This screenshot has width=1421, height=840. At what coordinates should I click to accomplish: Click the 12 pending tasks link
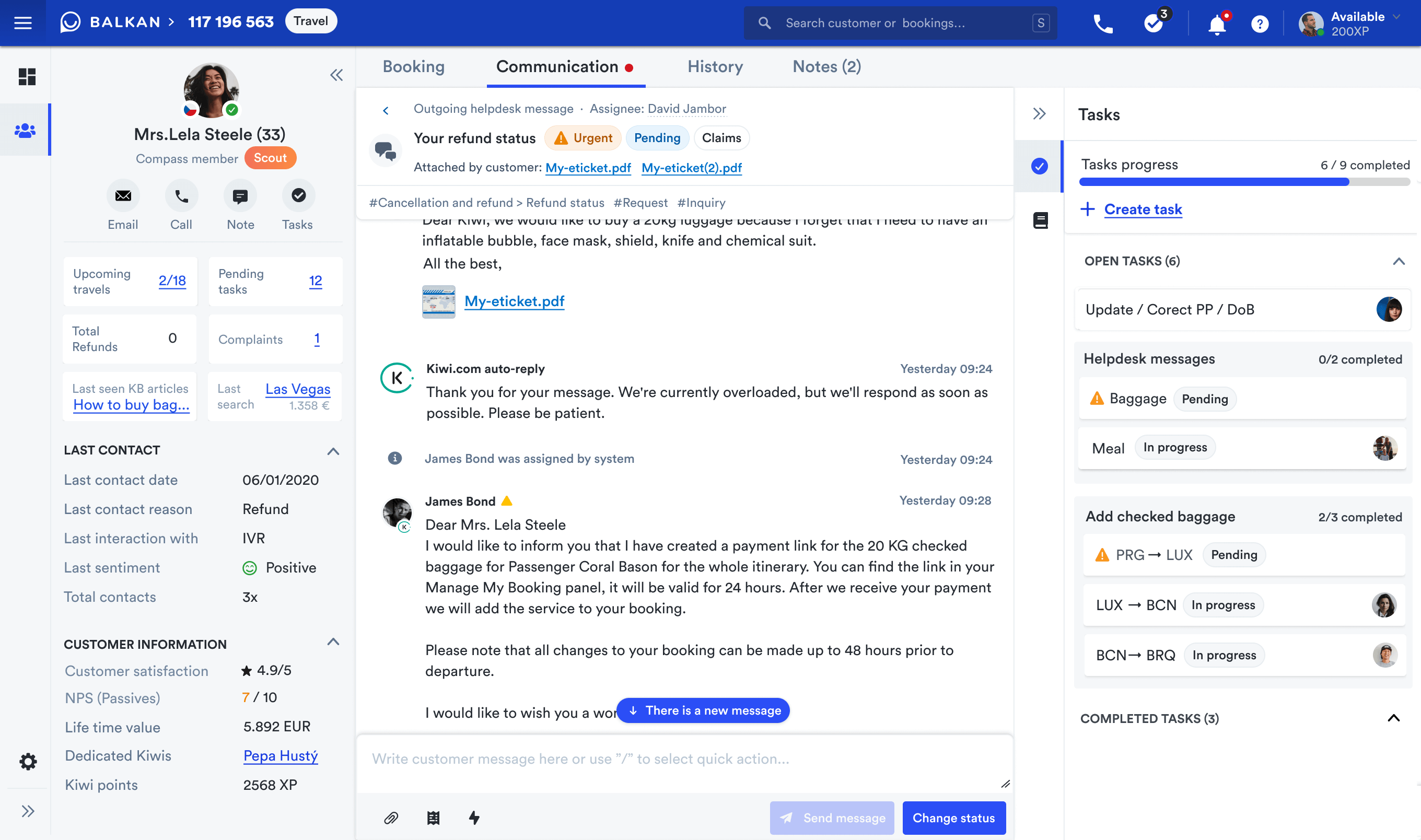[315, 280]
